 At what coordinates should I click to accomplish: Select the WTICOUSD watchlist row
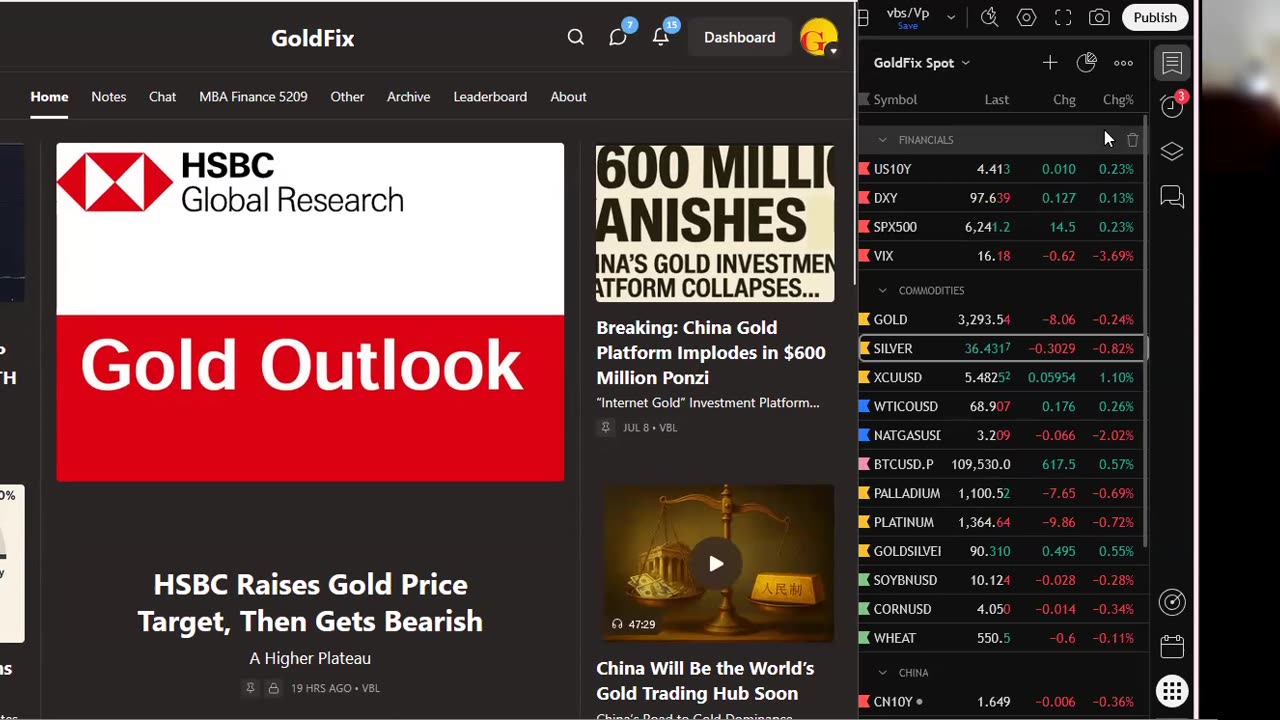coord(1000,407)
